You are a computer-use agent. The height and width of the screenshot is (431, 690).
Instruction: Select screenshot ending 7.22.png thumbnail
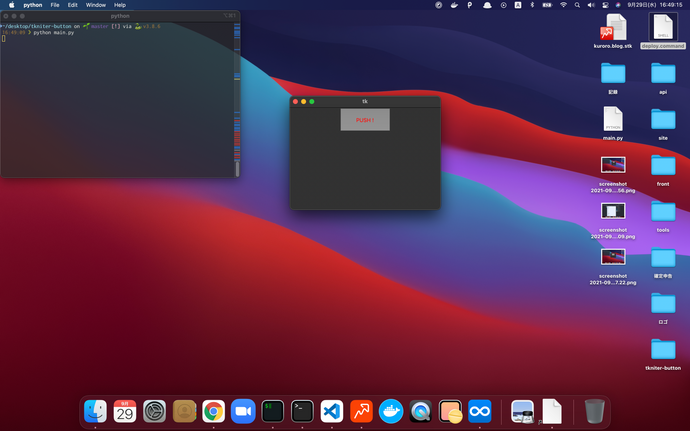pos(613,257)
